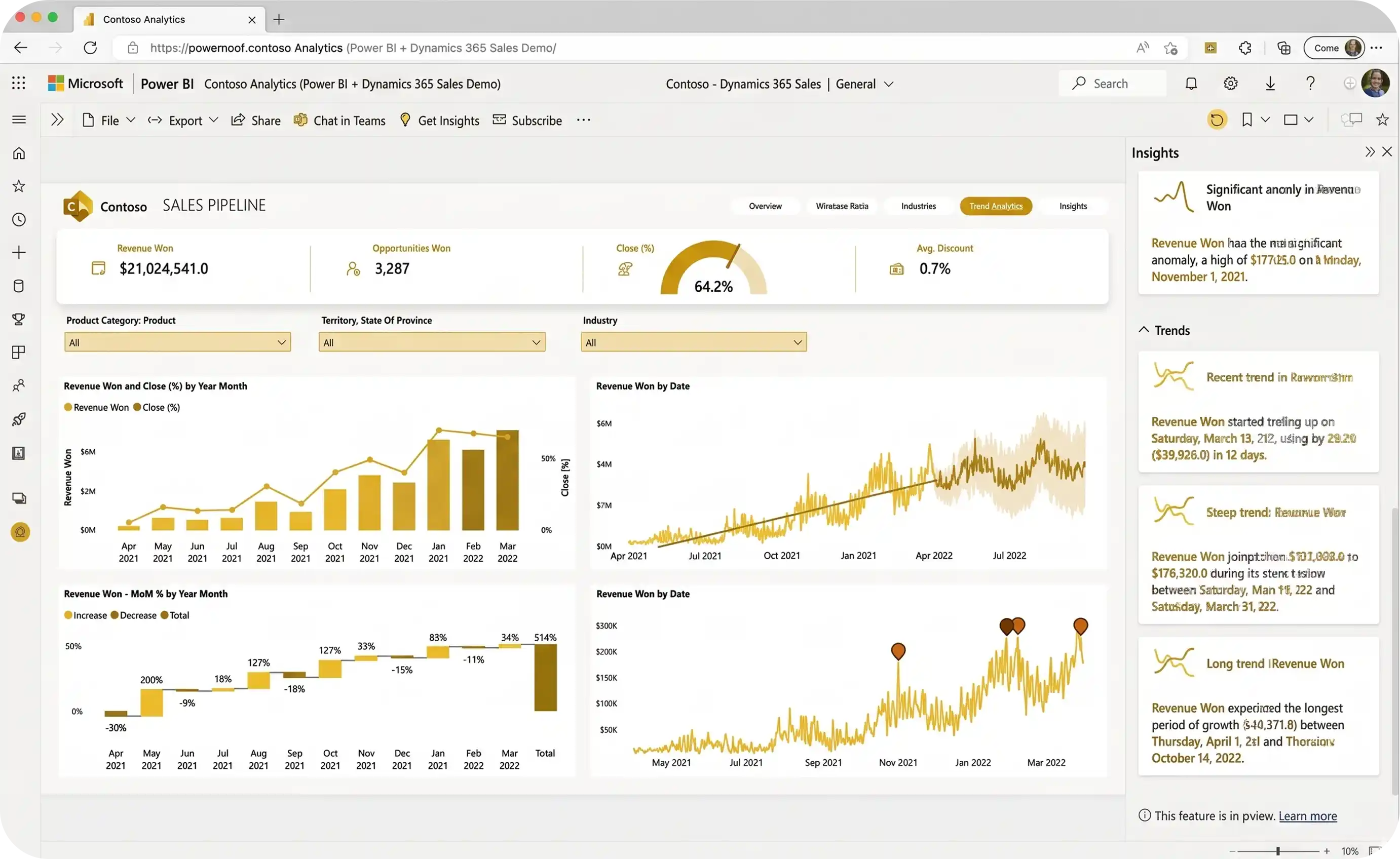
Task: Collapse Insights pane double chevron
Action: tap(1370, 151)
